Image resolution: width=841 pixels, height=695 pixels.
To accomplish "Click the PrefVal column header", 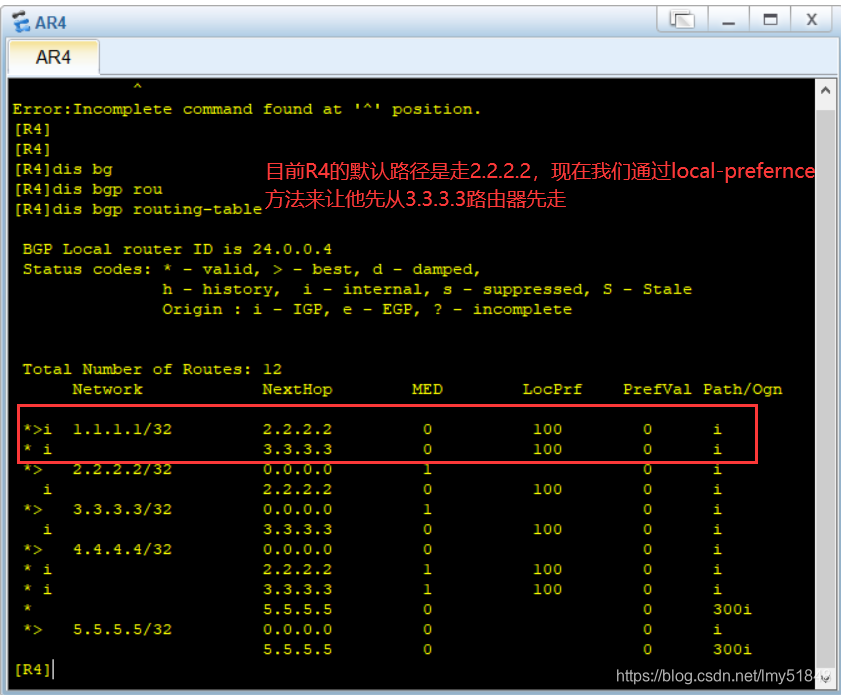I will coord(657,389).
